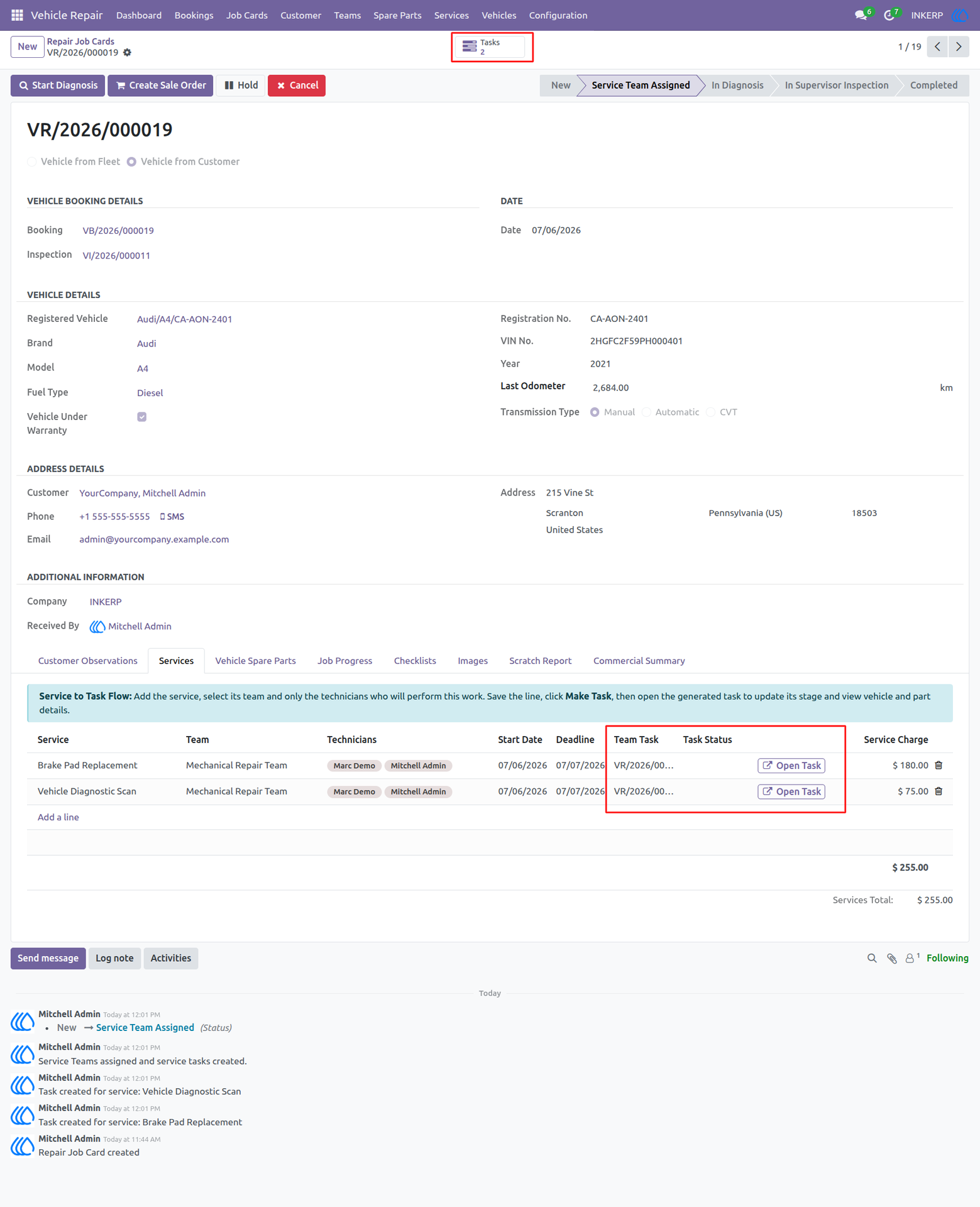Switch to Vehicle Spare Parts tab
Image resolution: width=980 pixels, height=1207 pixels.
pos(256,661)
